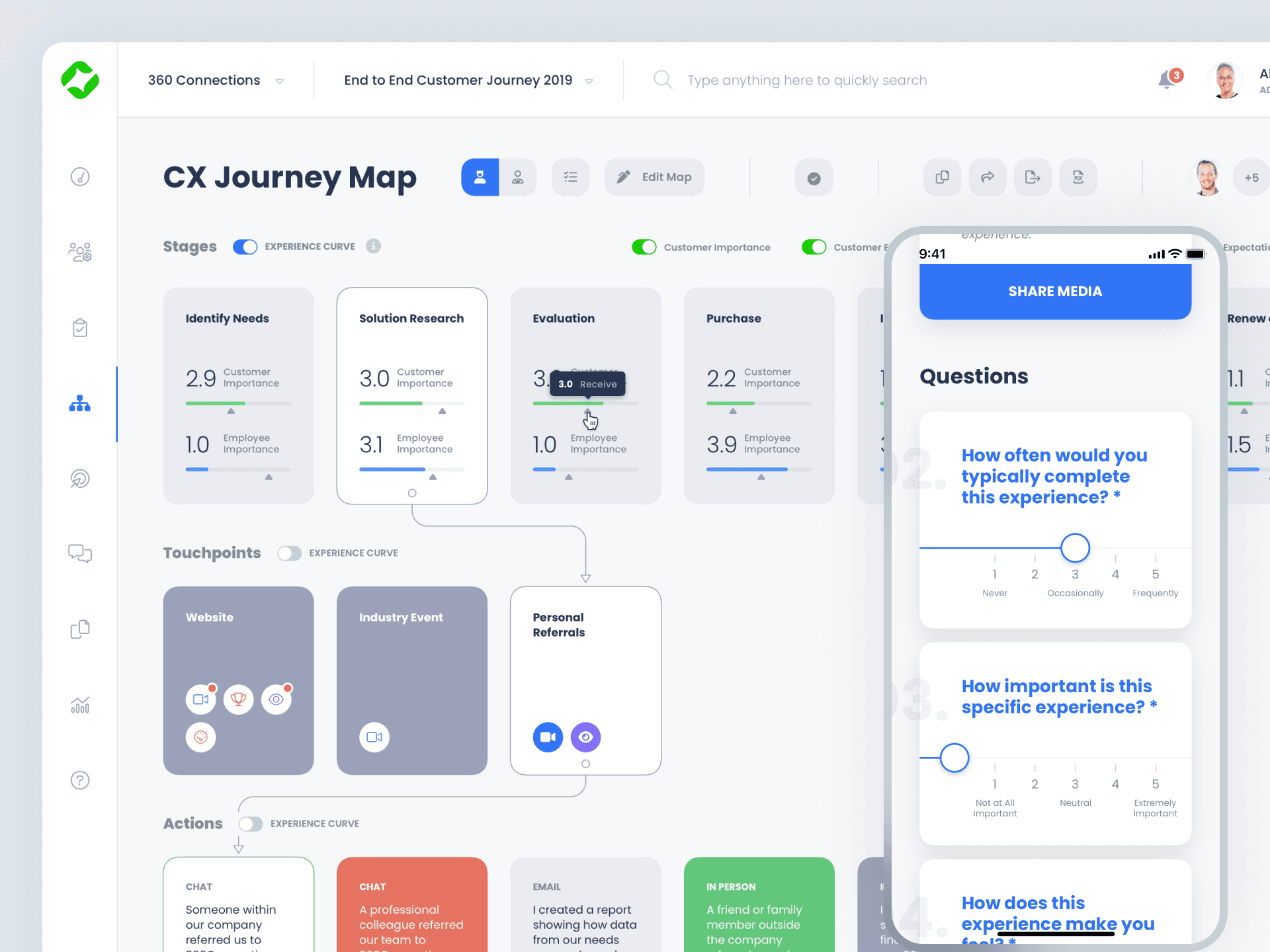Image resolution: width=1270 pixels, height=952 pixels.
Task: Open the +5 collaborators expander
Action: (1248, 176)
